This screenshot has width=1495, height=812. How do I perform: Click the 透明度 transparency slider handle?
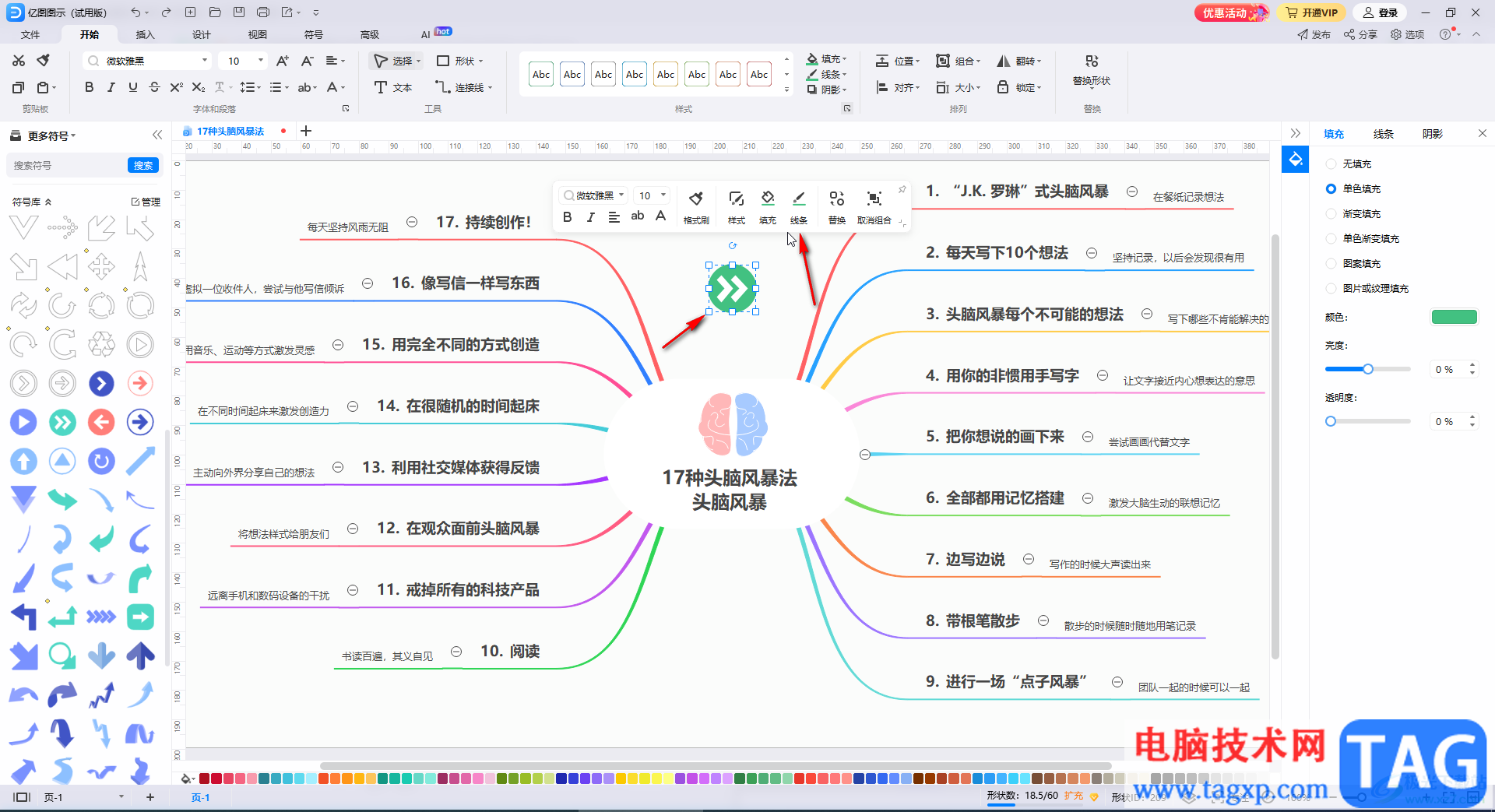pos(1331,421)
